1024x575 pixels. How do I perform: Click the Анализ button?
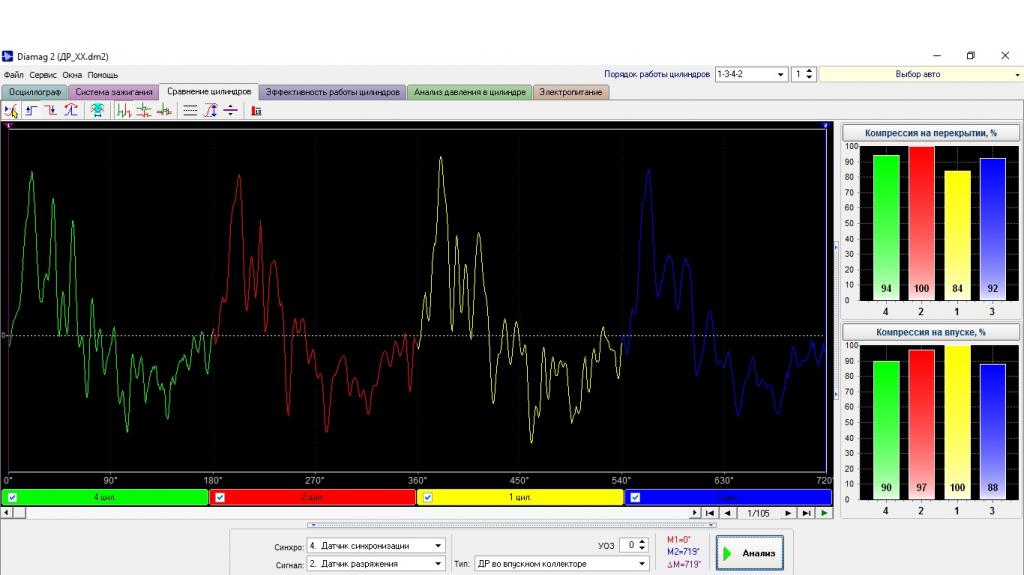pos(749,553)
